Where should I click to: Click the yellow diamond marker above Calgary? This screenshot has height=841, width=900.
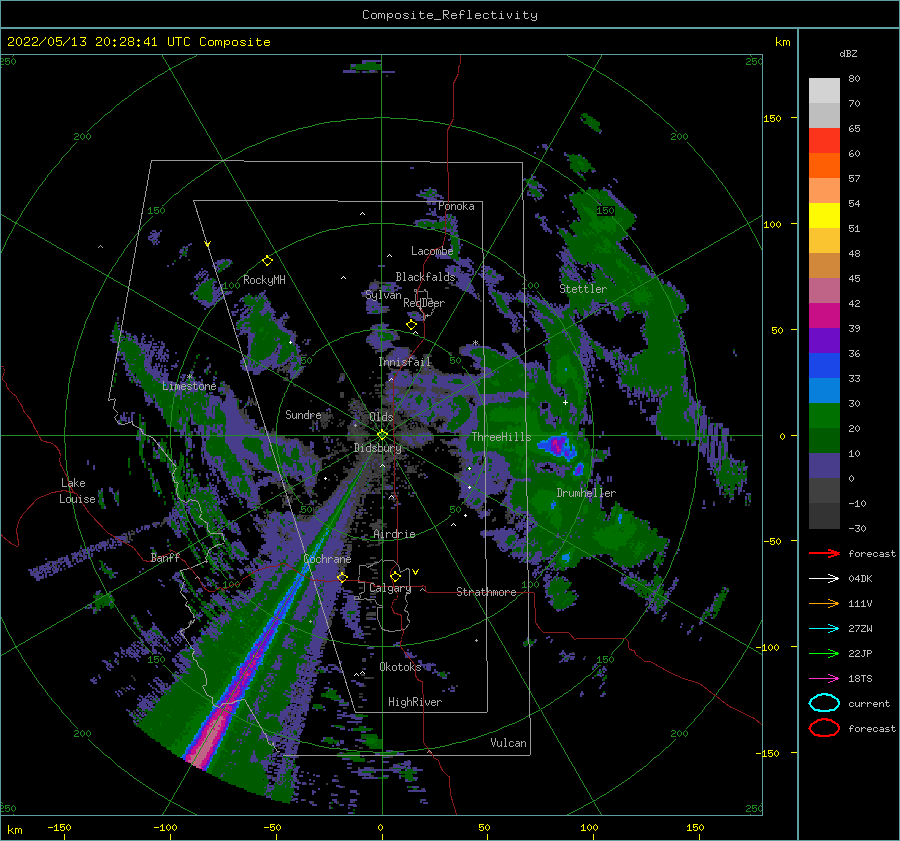[x=395, y=576]
